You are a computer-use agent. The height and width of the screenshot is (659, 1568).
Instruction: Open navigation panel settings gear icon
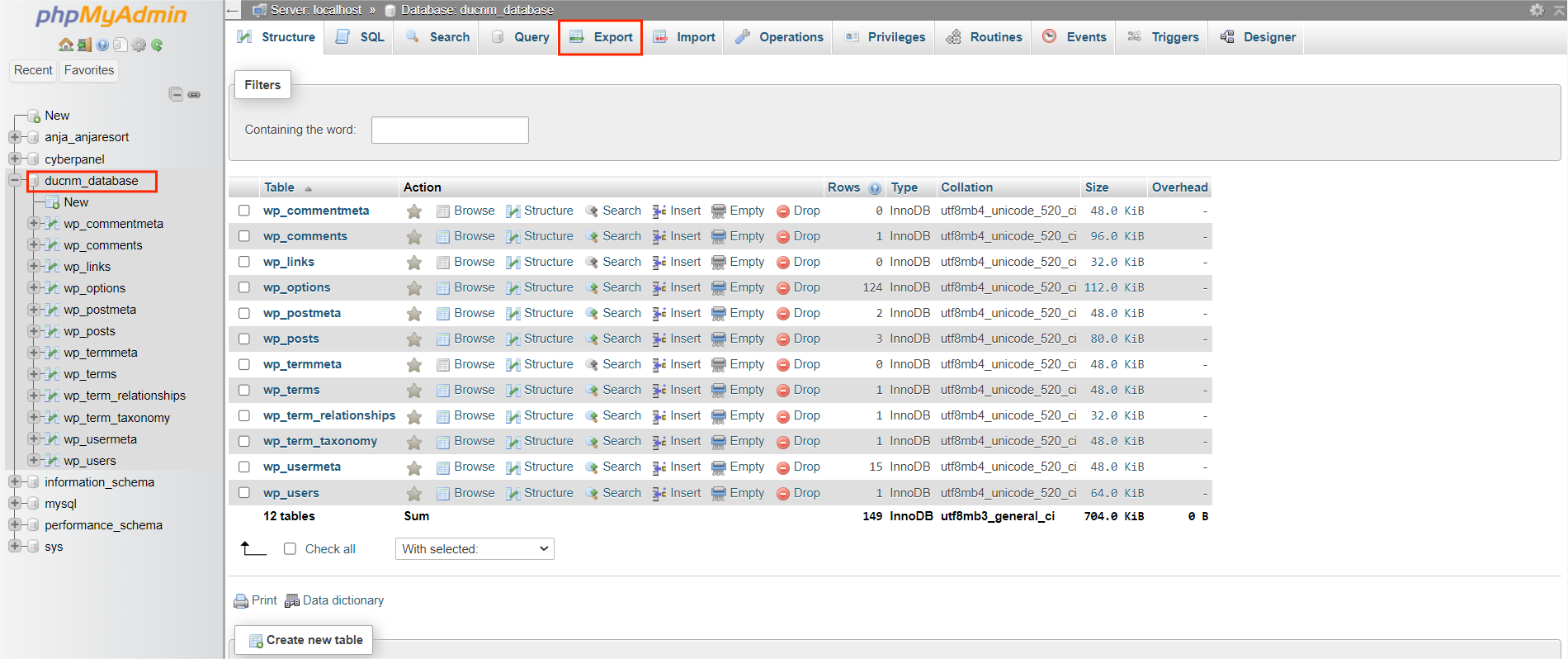(139, 45)
